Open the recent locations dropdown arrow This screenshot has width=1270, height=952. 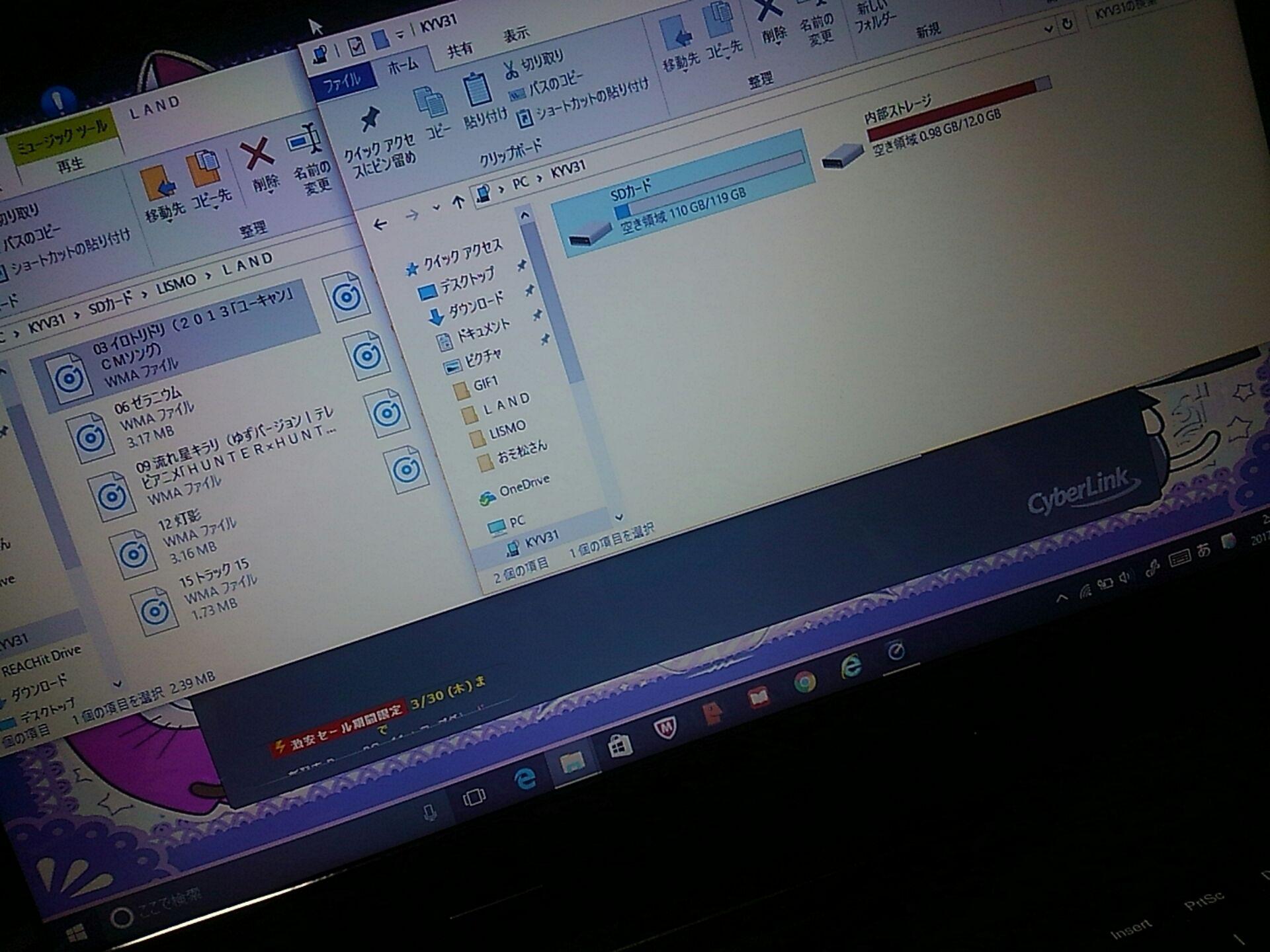pos(436,208)
